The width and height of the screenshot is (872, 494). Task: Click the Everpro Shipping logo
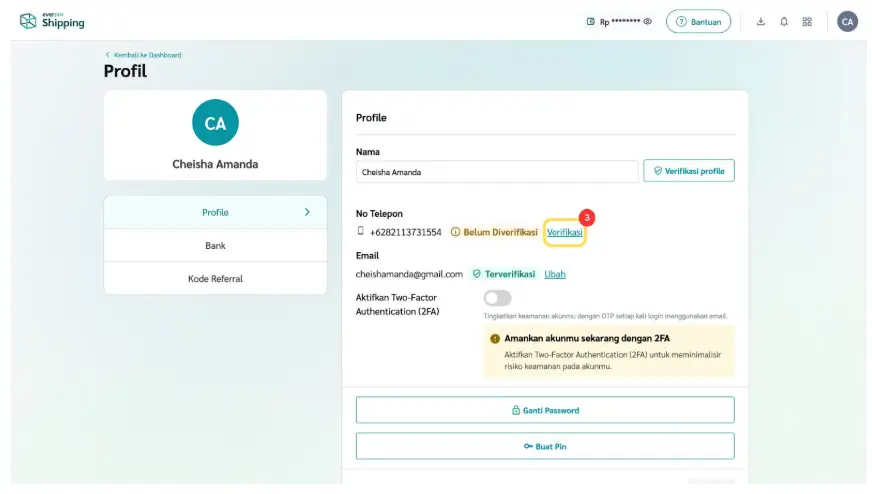point(52,21)
